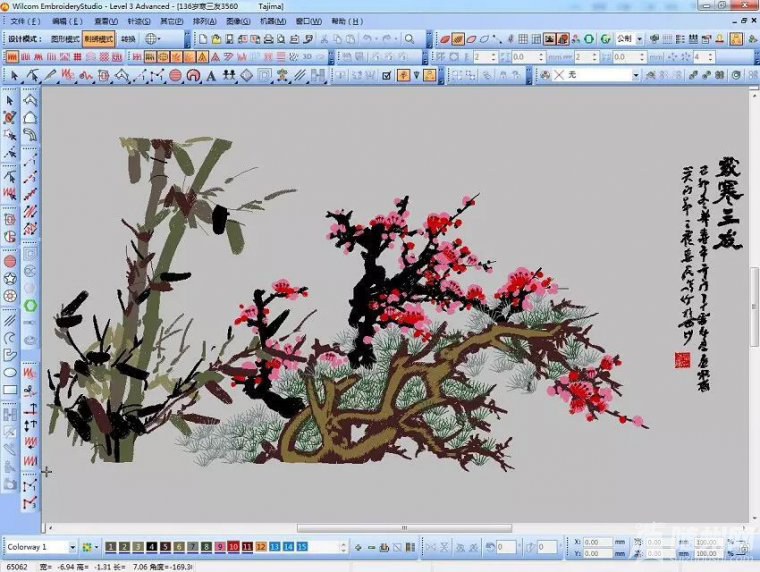Open the 文件(F) menu

(25, 21)
